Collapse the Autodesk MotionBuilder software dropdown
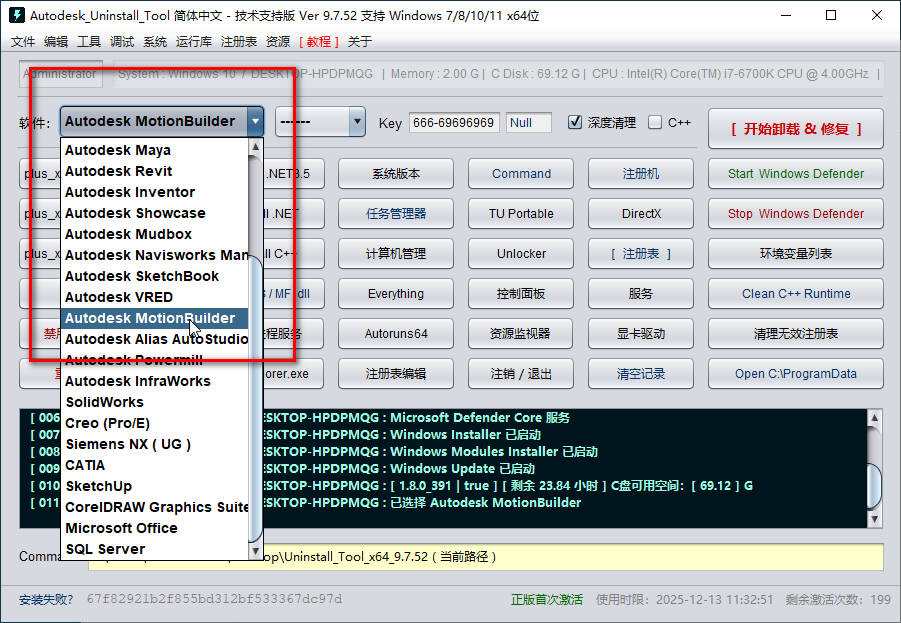 pyautogui.click(x=255, y=121)
